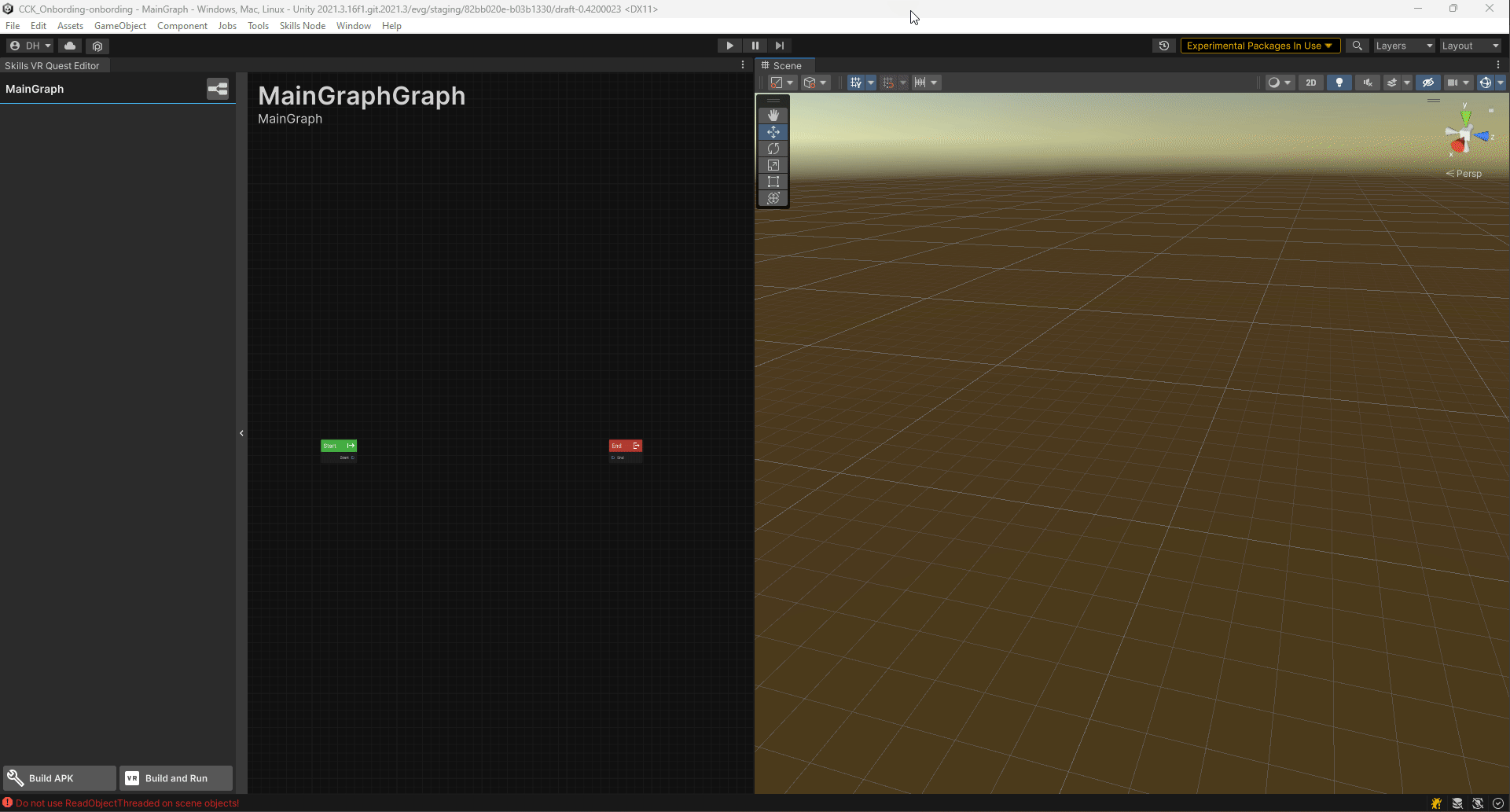Select the green Start node
The height and width of the screenshot is (812, 1510).
coord(339,450)
